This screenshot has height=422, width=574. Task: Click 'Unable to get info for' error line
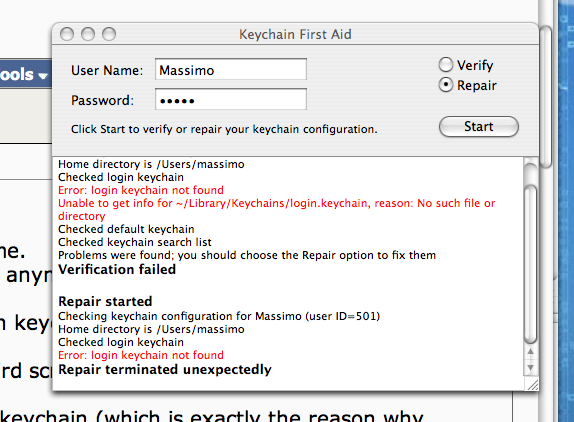point(277,209)
